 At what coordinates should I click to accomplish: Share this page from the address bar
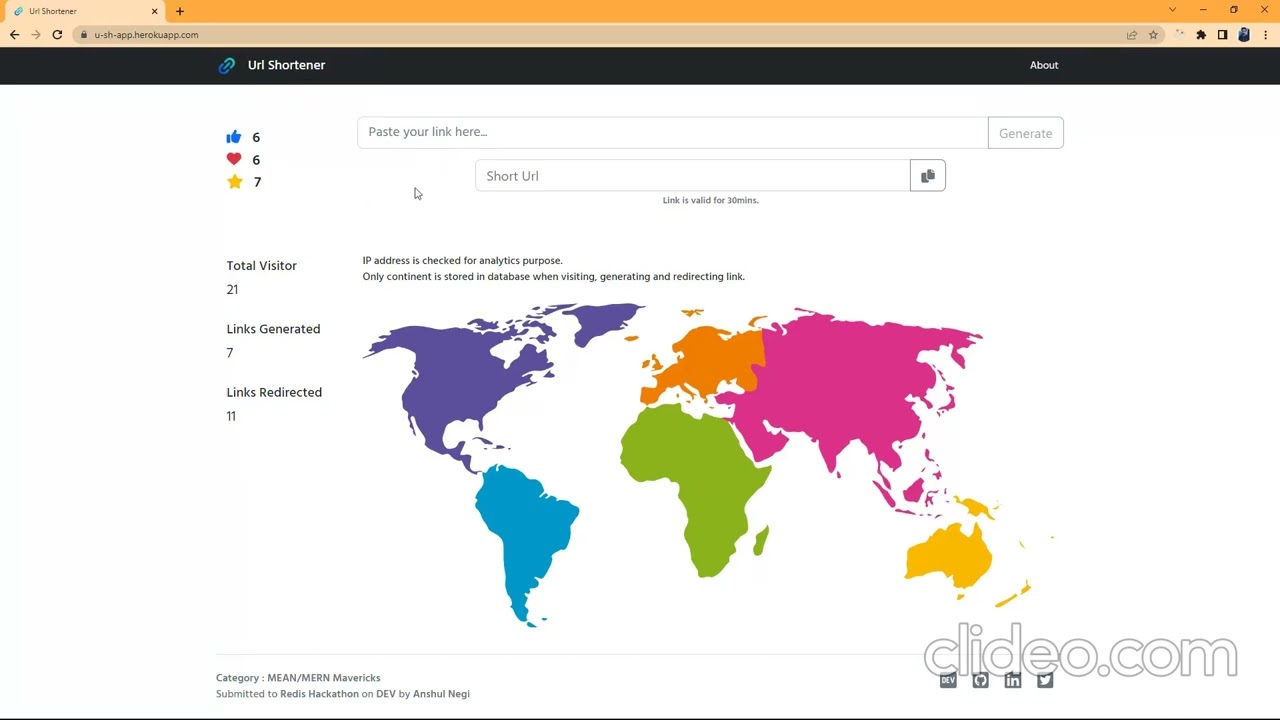(x=1132, y=35)
